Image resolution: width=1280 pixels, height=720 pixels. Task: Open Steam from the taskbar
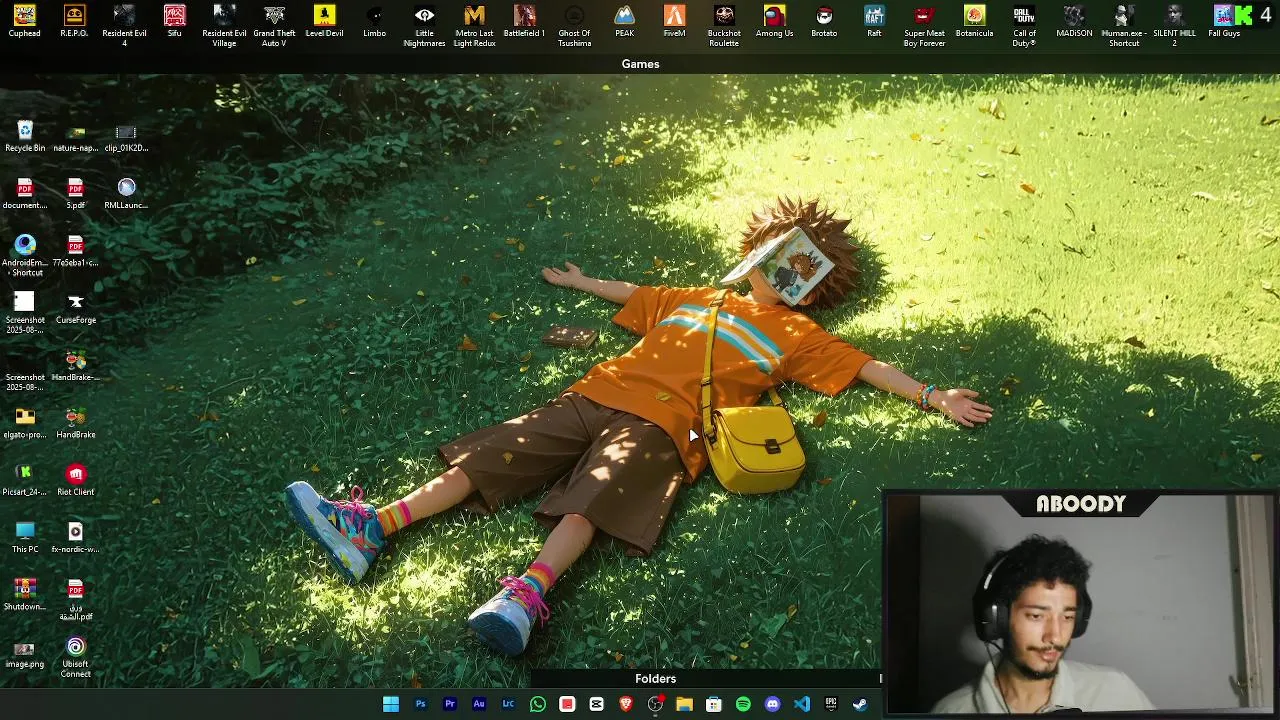[860, 704]
